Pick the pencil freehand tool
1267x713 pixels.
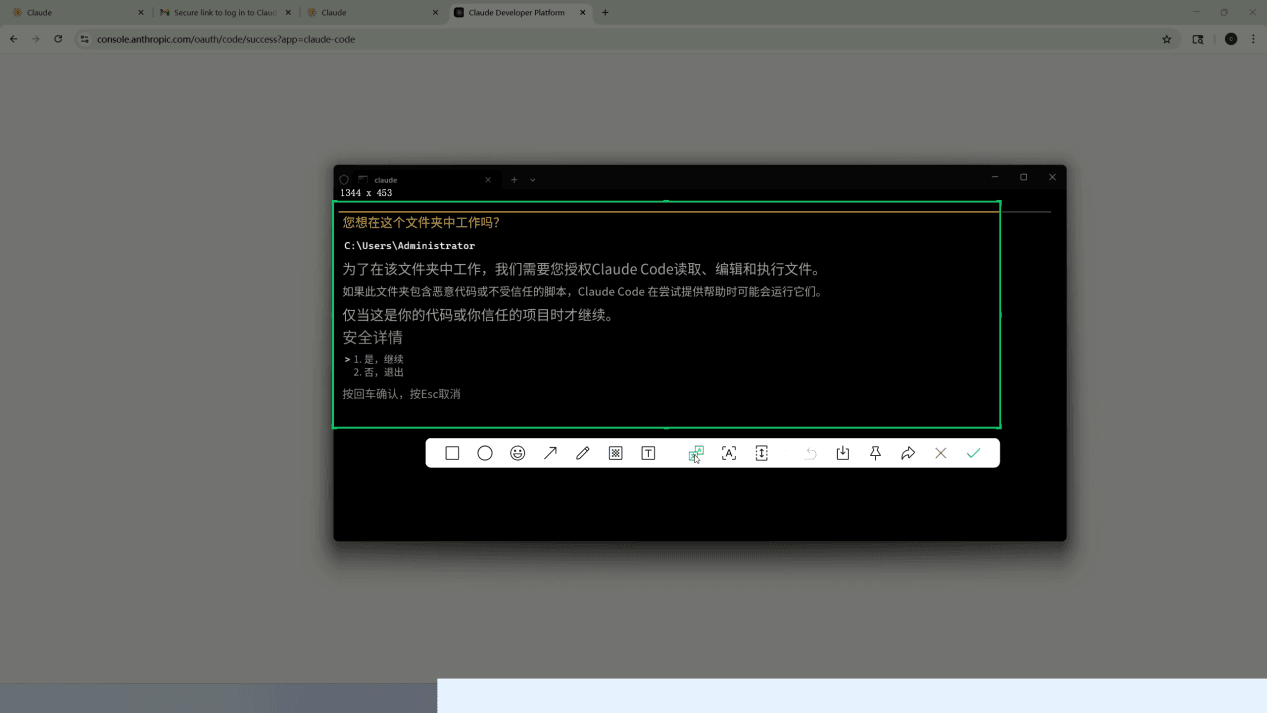(583, 453)
